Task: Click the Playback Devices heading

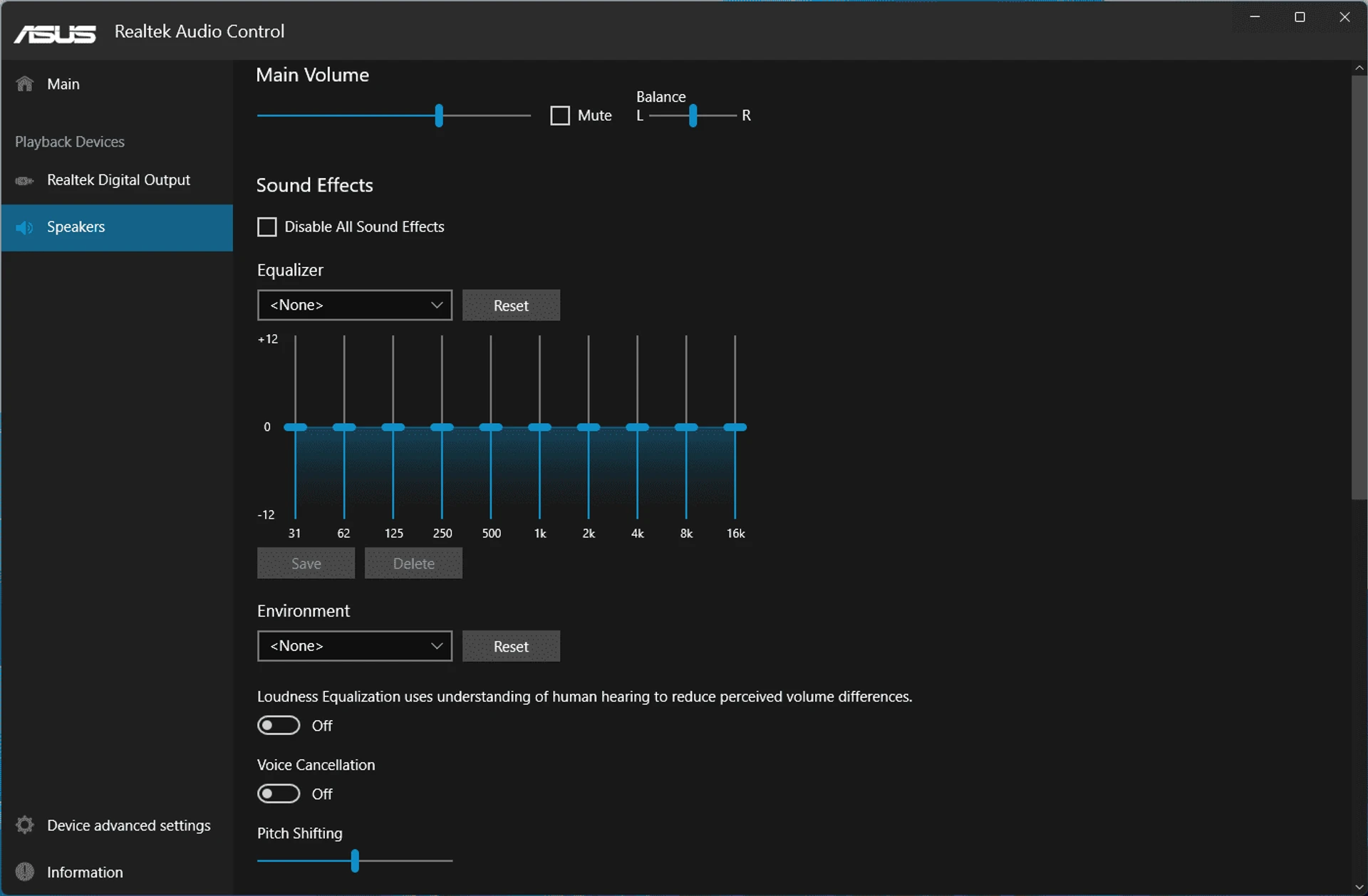Action: (70, 142)
